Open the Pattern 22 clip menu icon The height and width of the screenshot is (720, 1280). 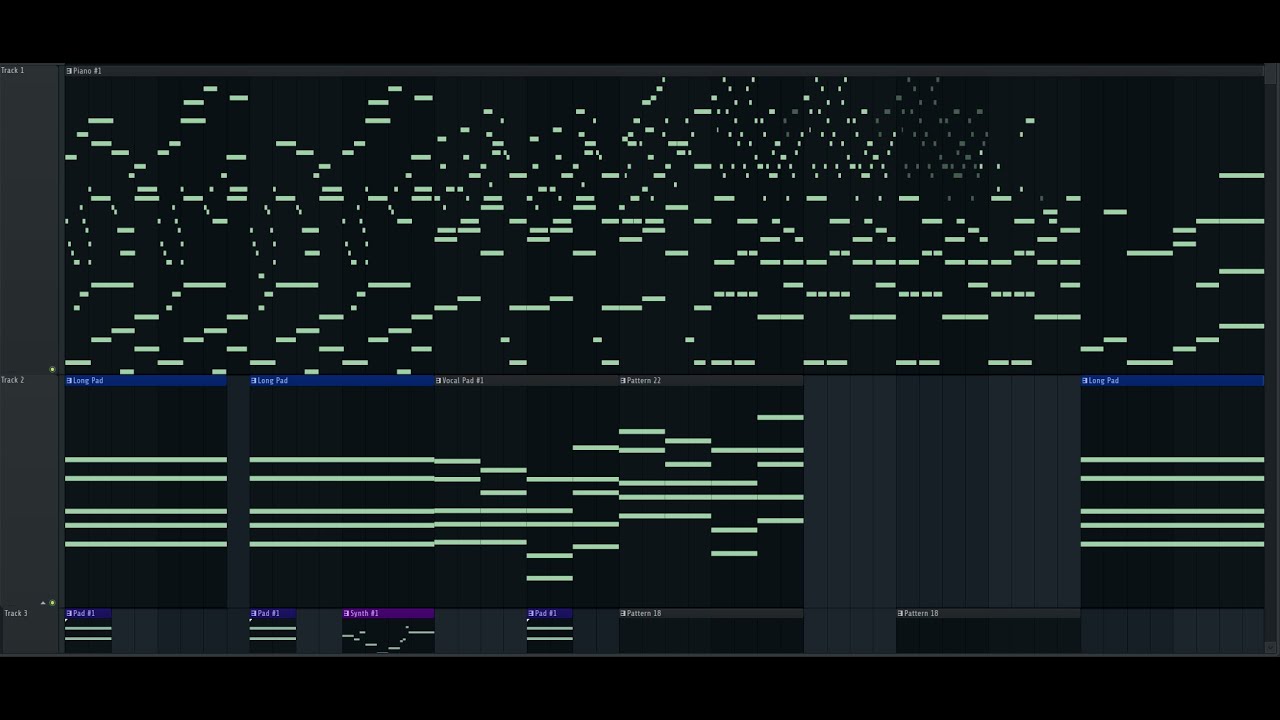(x=623, y=381)
